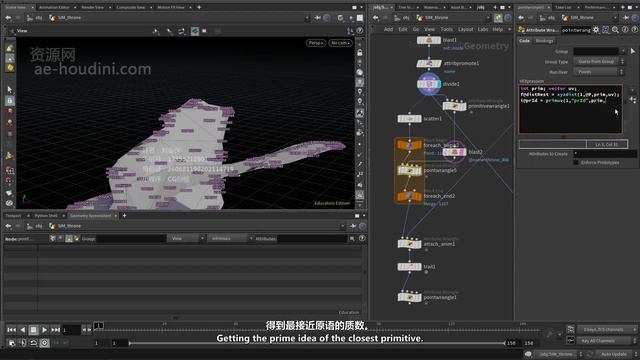The width and height of the screenshot is (640, 360).
Task: Select the blast2 node
Action: (x=454, y=152)
